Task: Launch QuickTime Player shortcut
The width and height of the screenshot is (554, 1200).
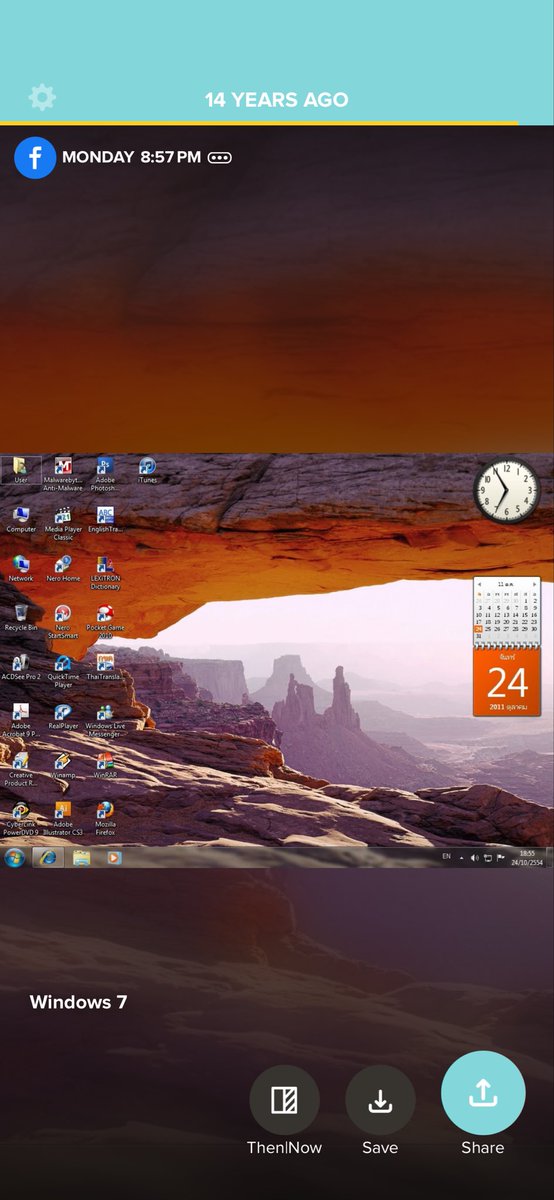Action: click(63, 671)
